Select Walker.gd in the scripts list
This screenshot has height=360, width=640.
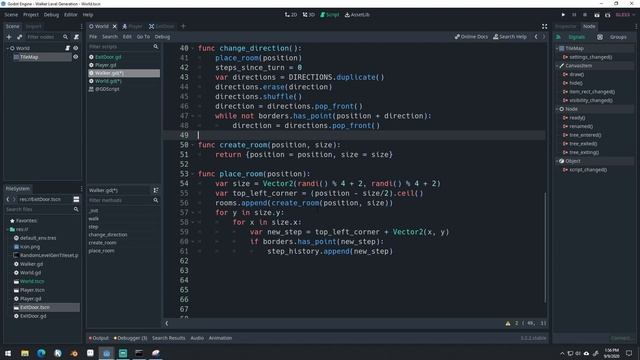point(124,73)
